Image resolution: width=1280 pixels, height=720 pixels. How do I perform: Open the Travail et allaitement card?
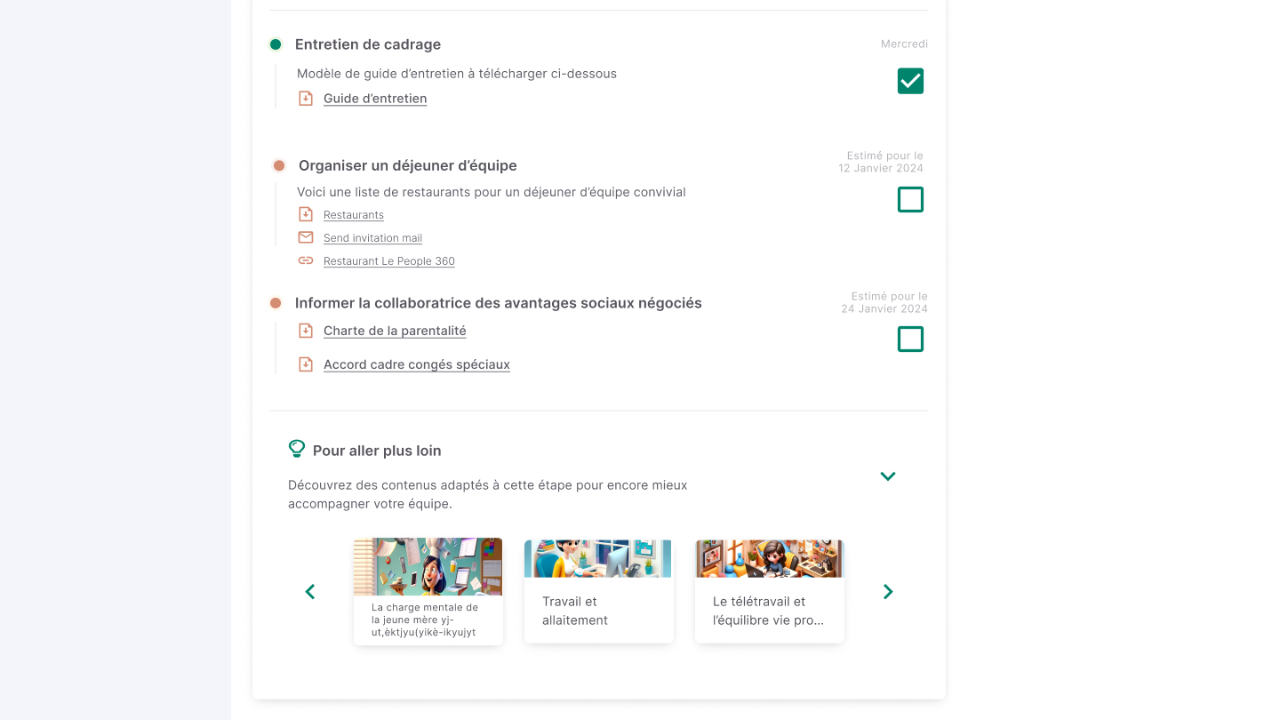pyautogui.click(x=598, y=591)
